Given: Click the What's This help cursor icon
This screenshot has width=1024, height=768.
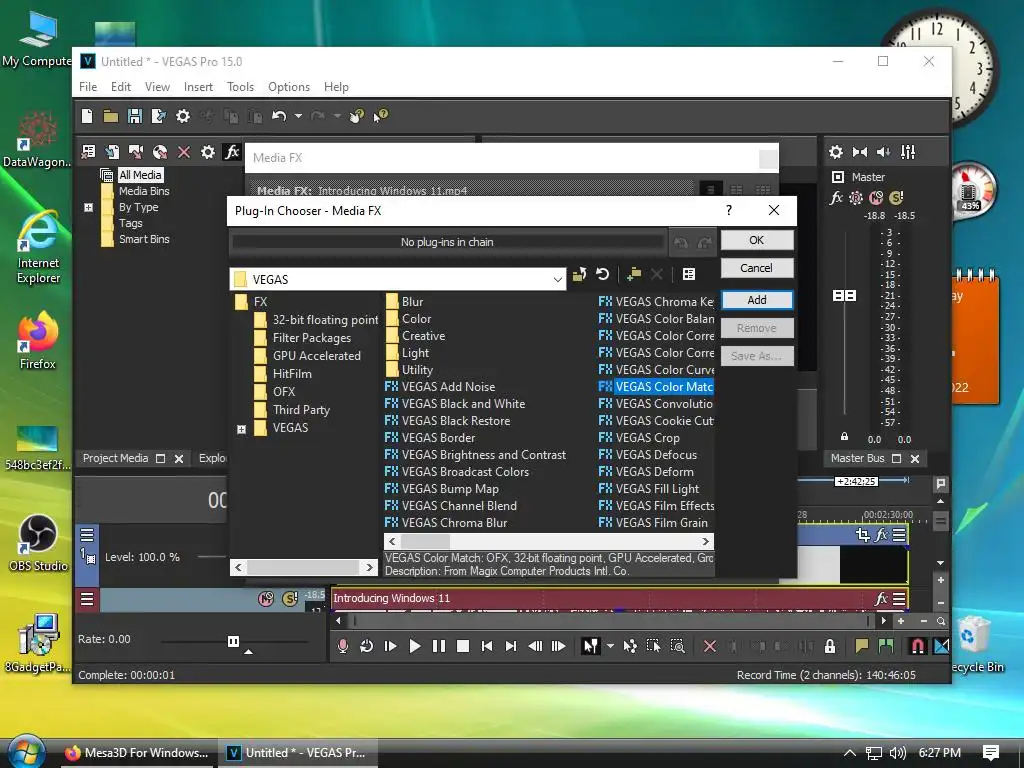Looking at the screenshot, I should pos(381,116).
